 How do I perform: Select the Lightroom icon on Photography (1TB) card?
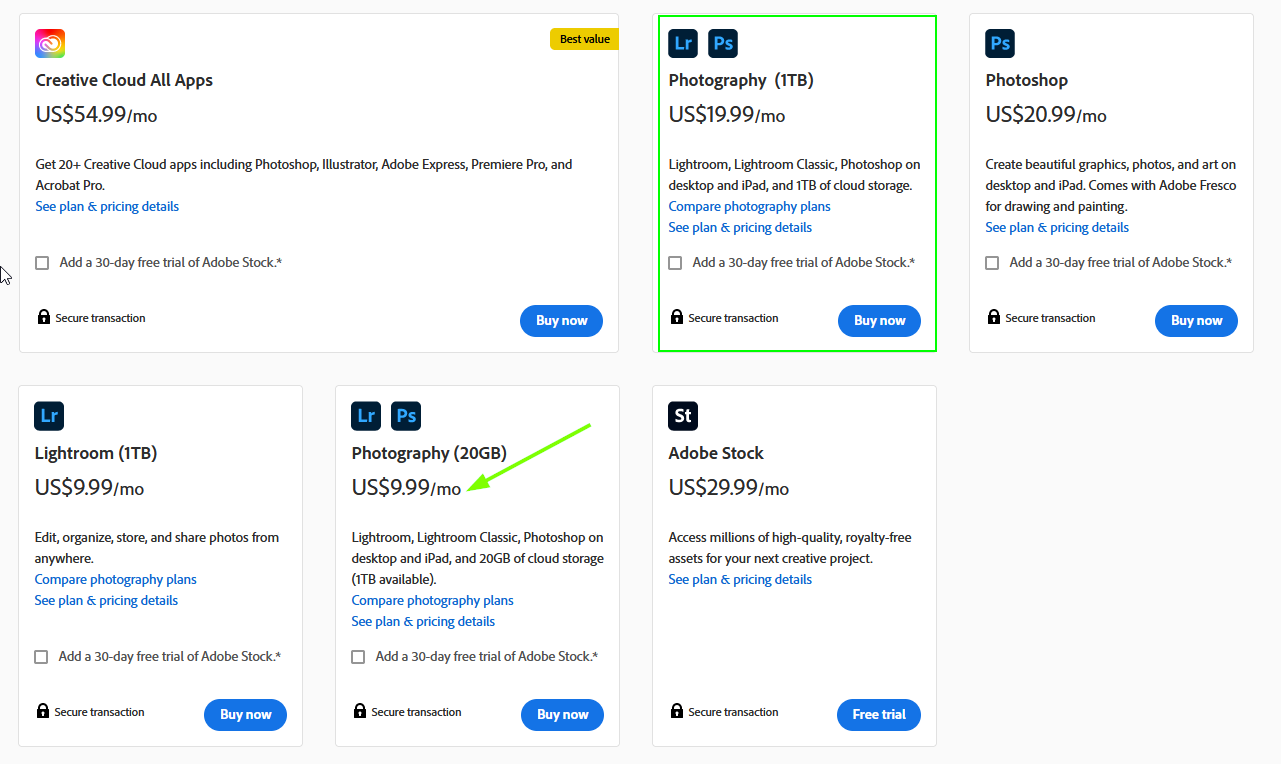(683, 43)
